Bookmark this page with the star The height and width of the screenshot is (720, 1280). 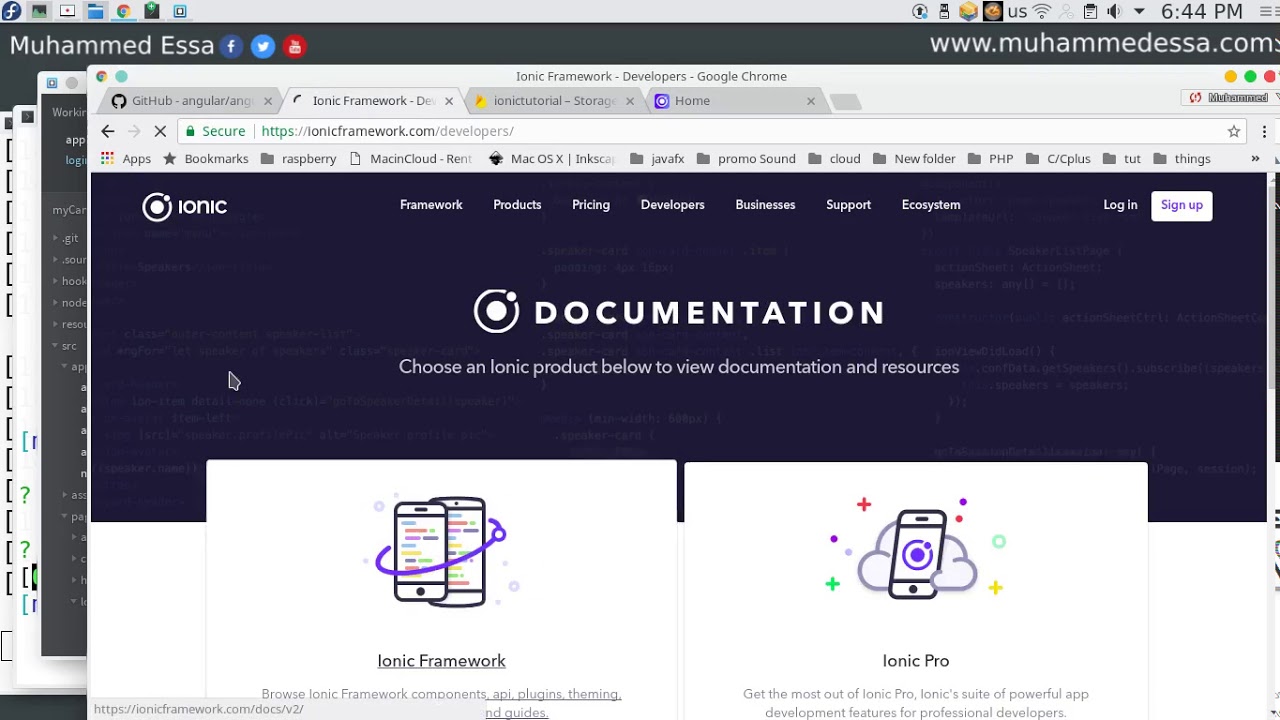click(1234, 131)
